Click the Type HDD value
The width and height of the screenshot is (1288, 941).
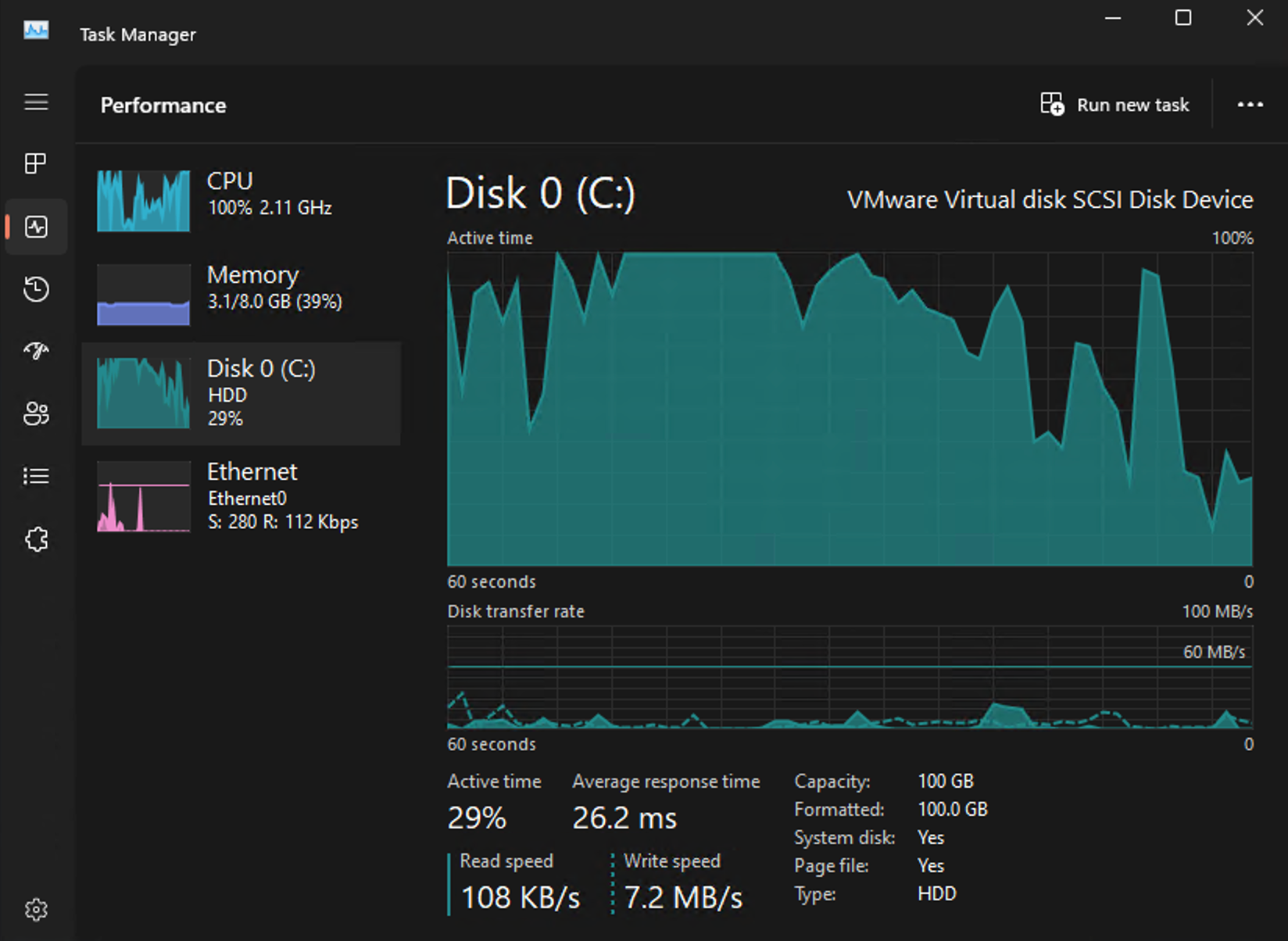(937, 893)
